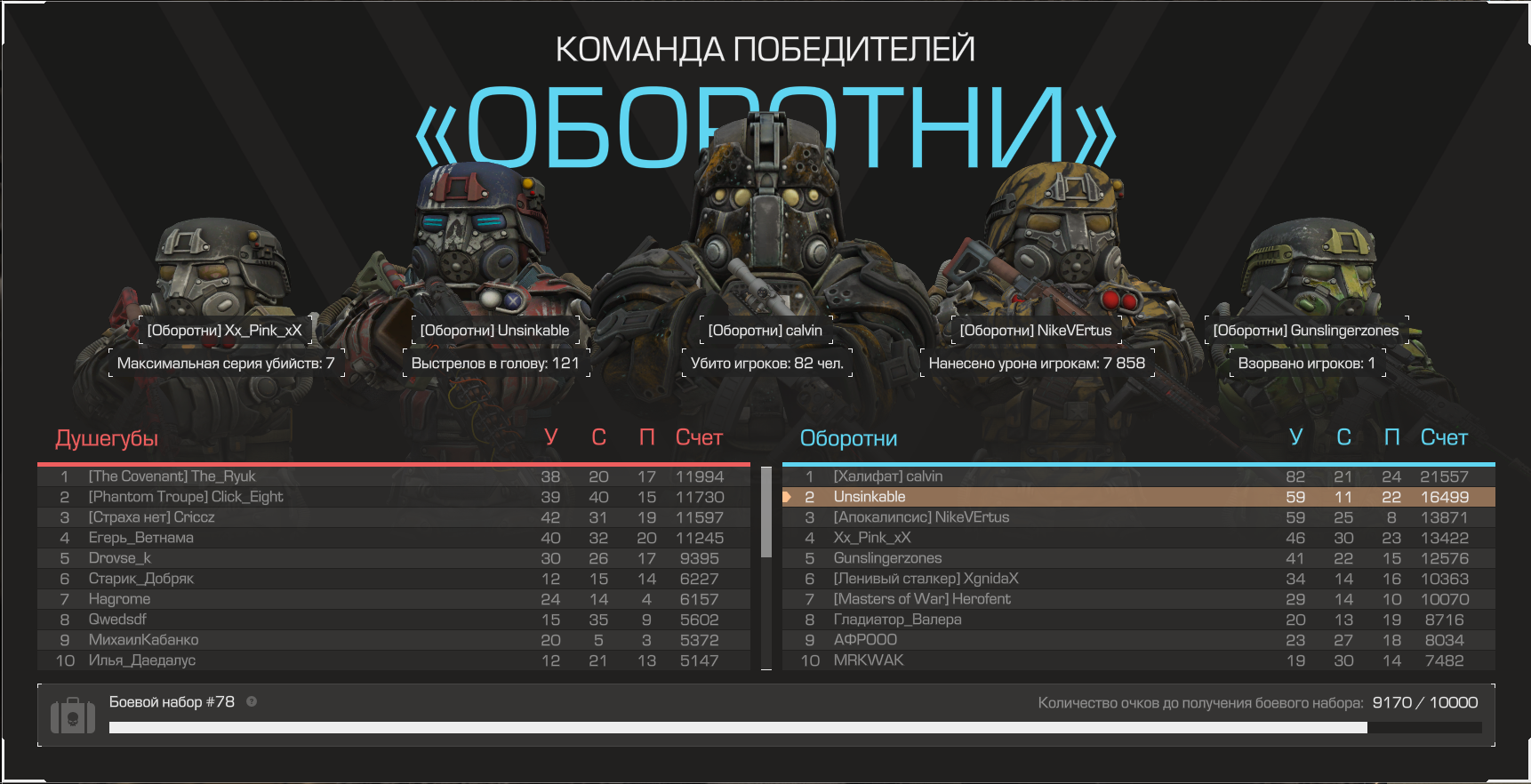Sort Душегубы table by Счет column

click(x=699, y=437)
